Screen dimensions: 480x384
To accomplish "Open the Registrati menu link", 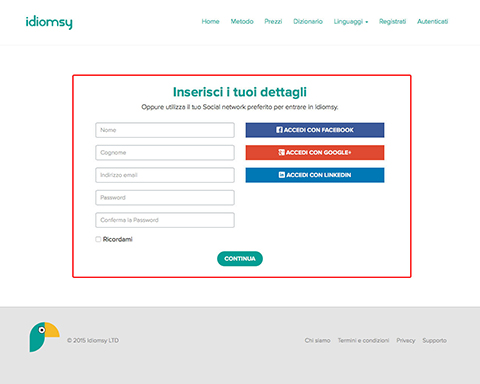I will [x=392, y=22].
